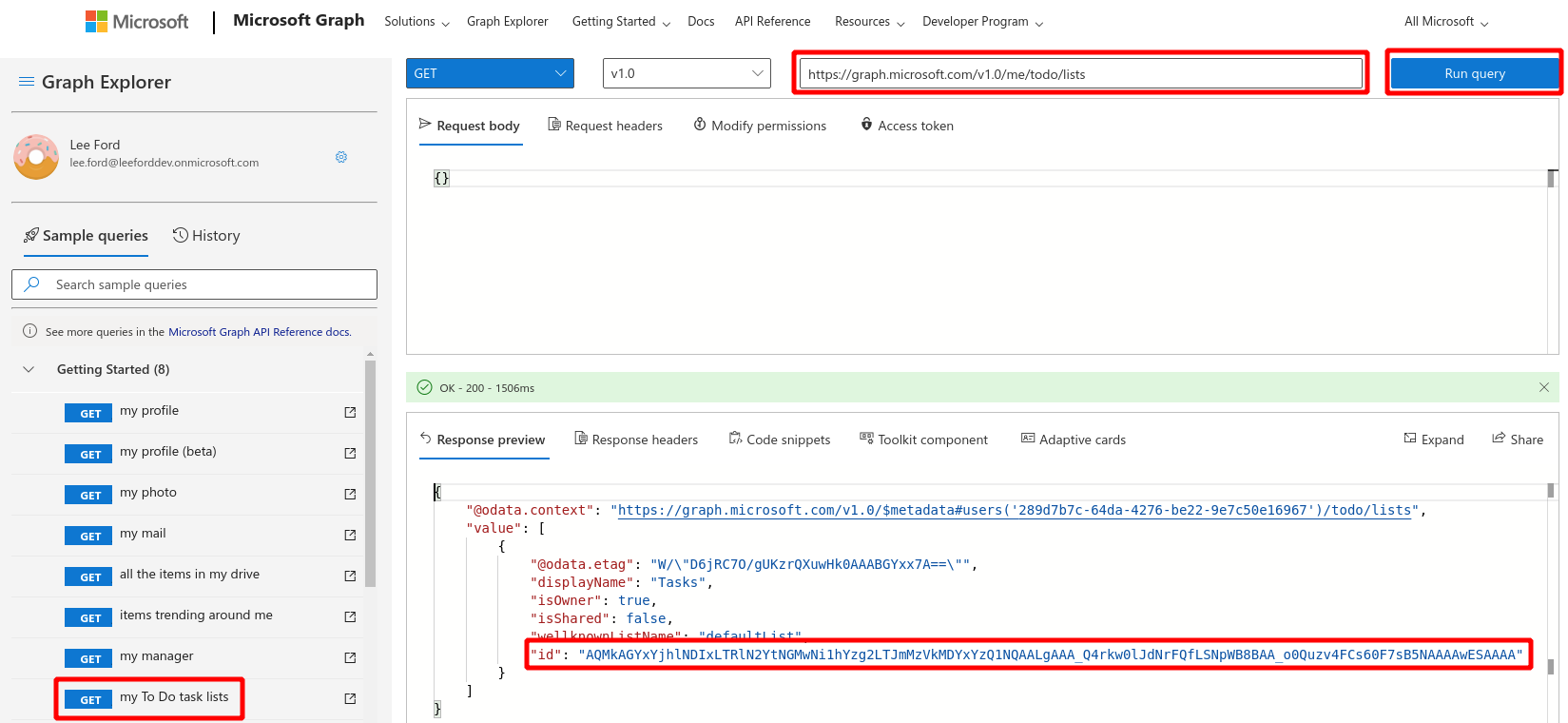The image size is (1568, 723).
Task: Click the "id" value line in response
Action: point(1027,655)
